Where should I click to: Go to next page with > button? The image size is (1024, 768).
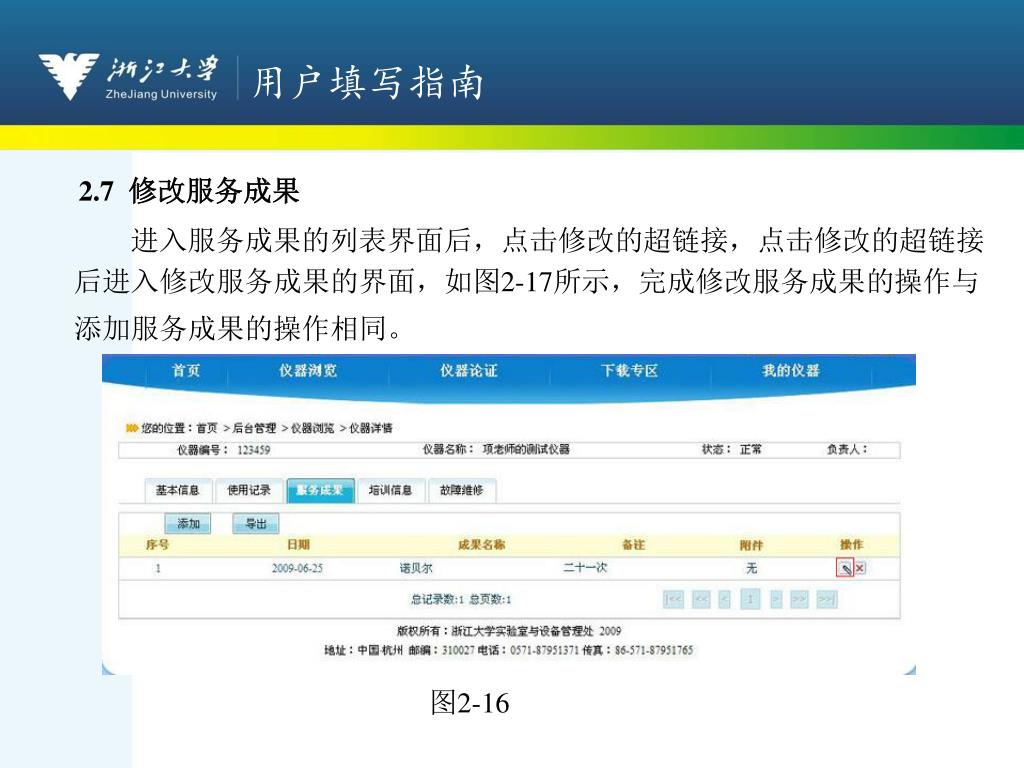click(x=776, y=599)
